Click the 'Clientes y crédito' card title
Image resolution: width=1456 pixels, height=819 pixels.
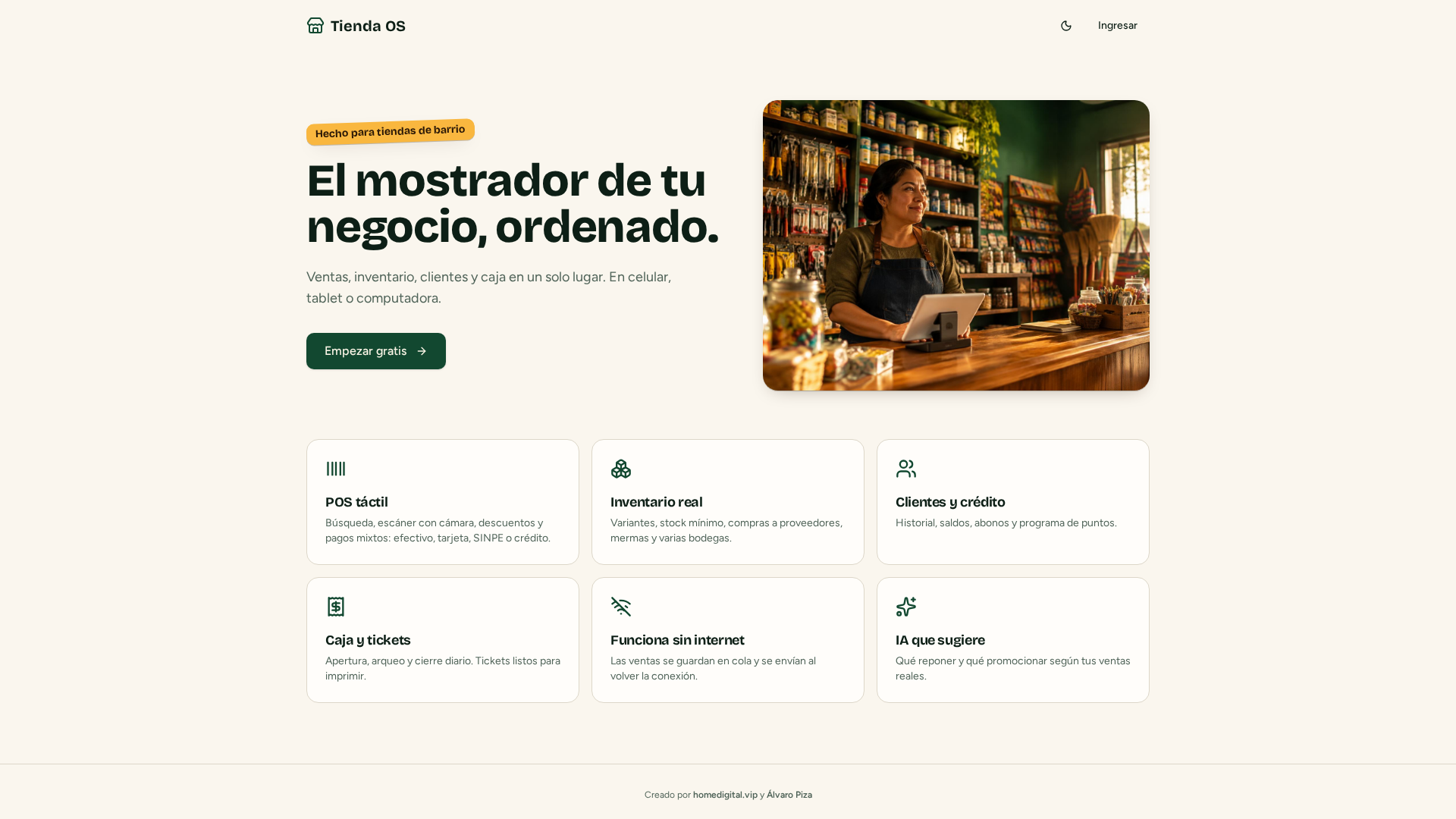click(950, 502)
